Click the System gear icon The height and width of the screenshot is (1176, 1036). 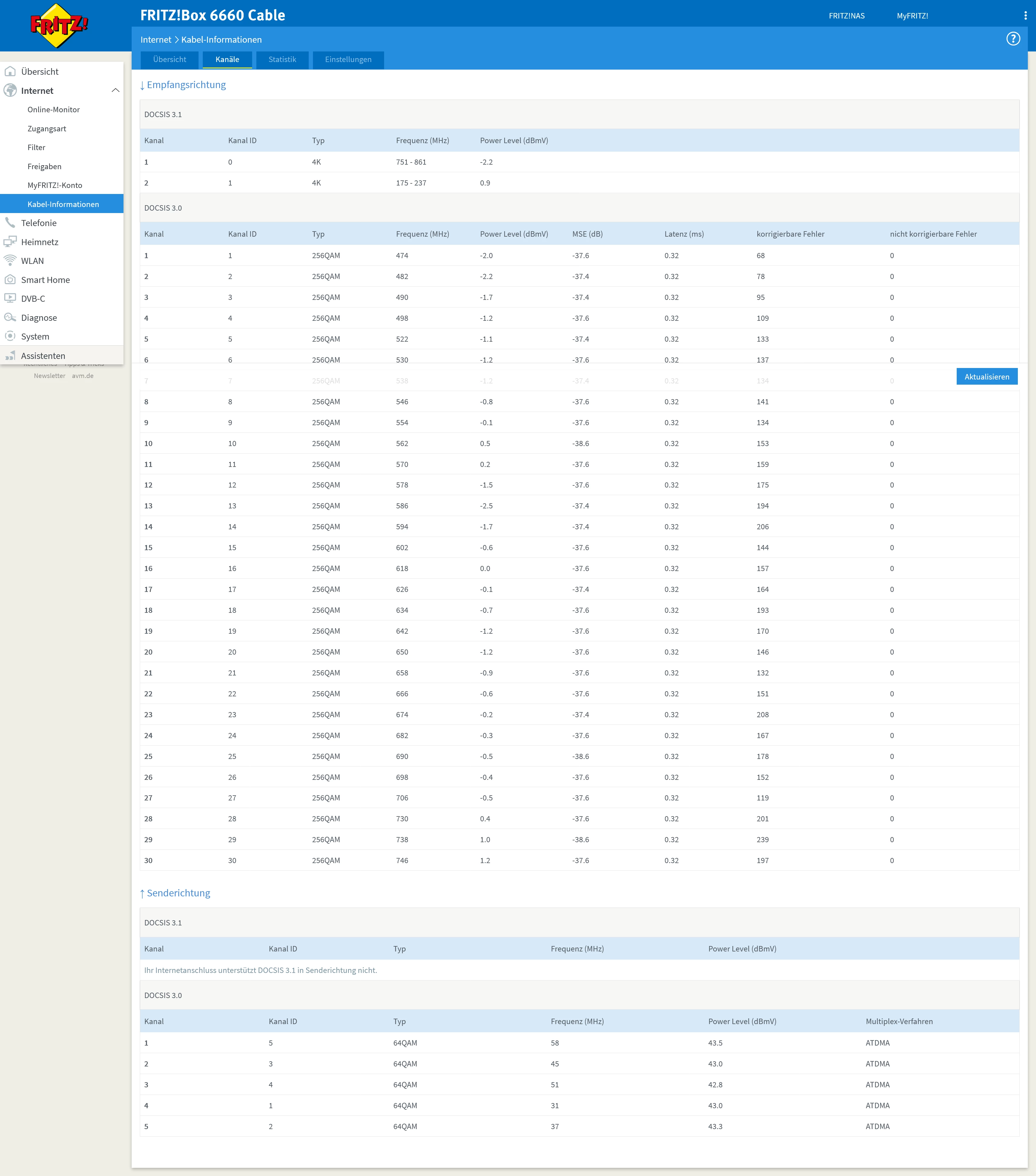pyautogui.click(x=10, y=336)
